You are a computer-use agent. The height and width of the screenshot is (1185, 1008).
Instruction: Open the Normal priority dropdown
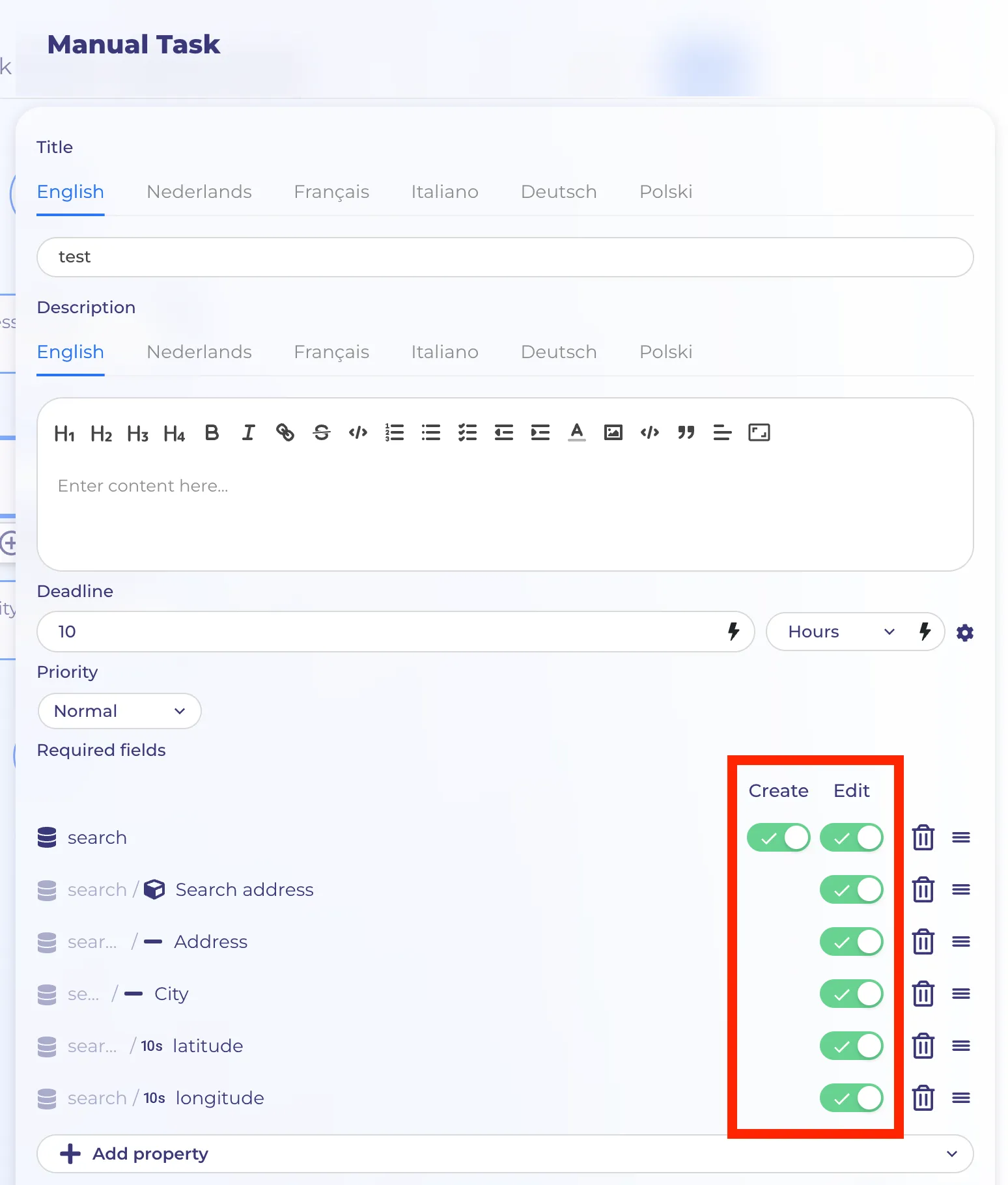tap(120, 711)
